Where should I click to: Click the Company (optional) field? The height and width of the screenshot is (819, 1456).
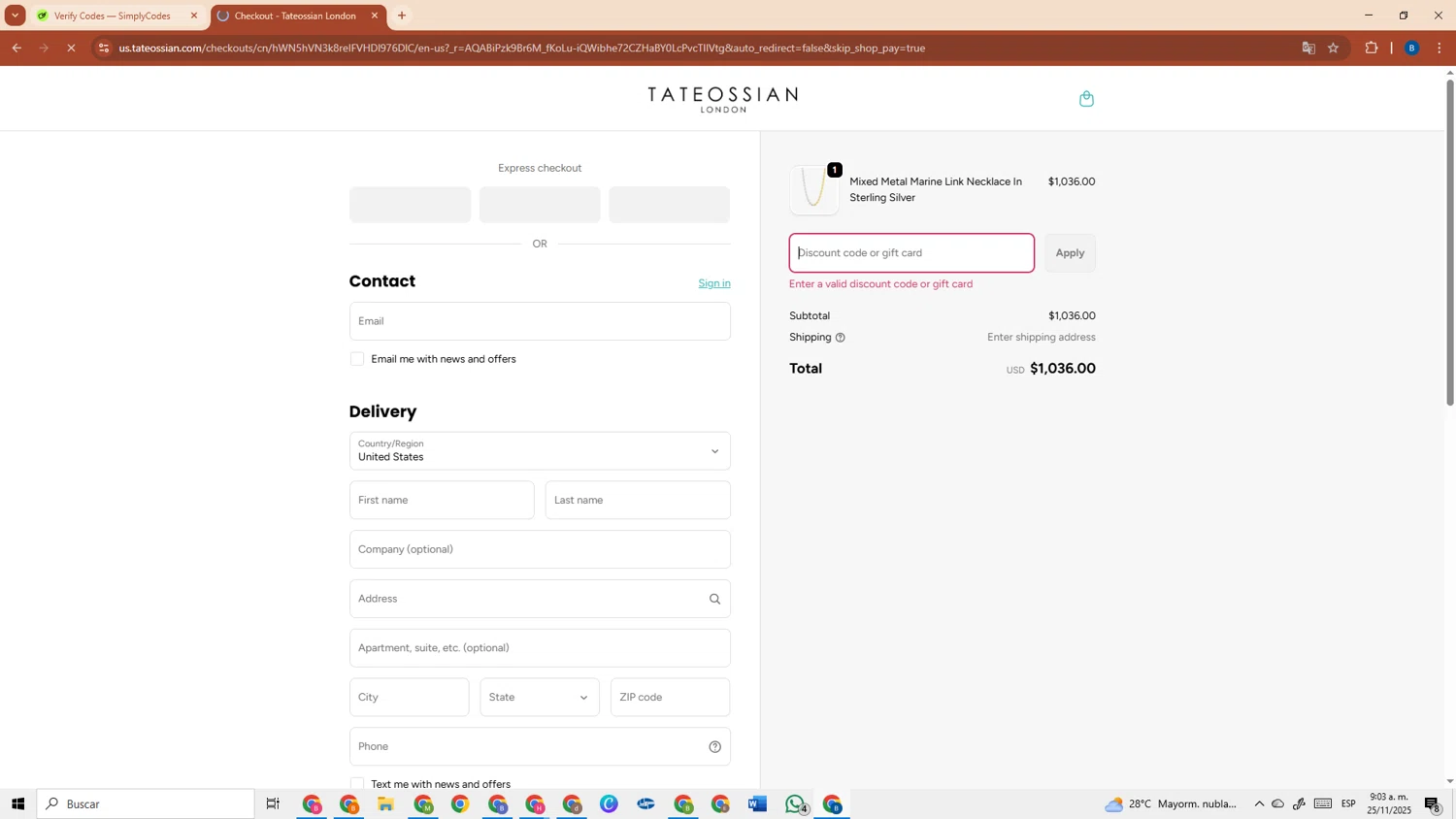[x=540, y=549]
